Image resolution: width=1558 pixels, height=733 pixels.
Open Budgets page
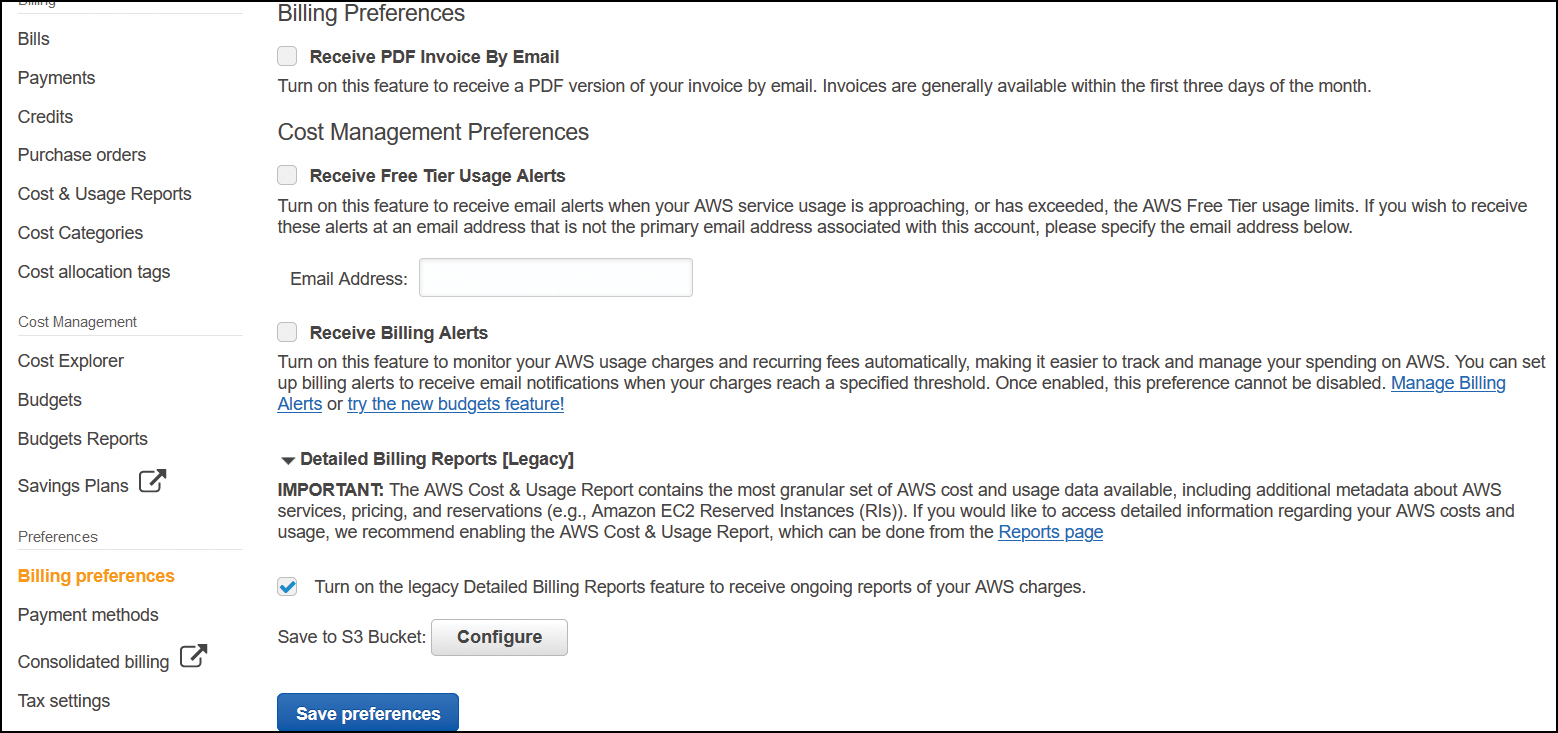pyautogui.click(x=50, y=400)
